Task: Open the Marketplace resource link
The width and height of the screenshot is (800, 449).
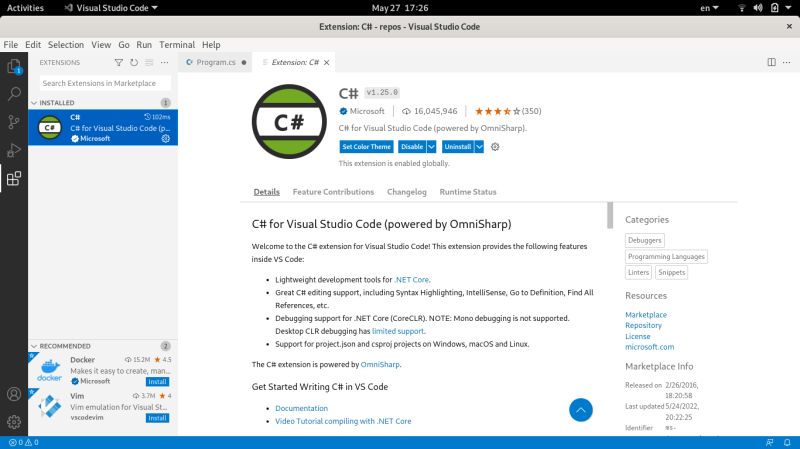Action: coord(646,315)
